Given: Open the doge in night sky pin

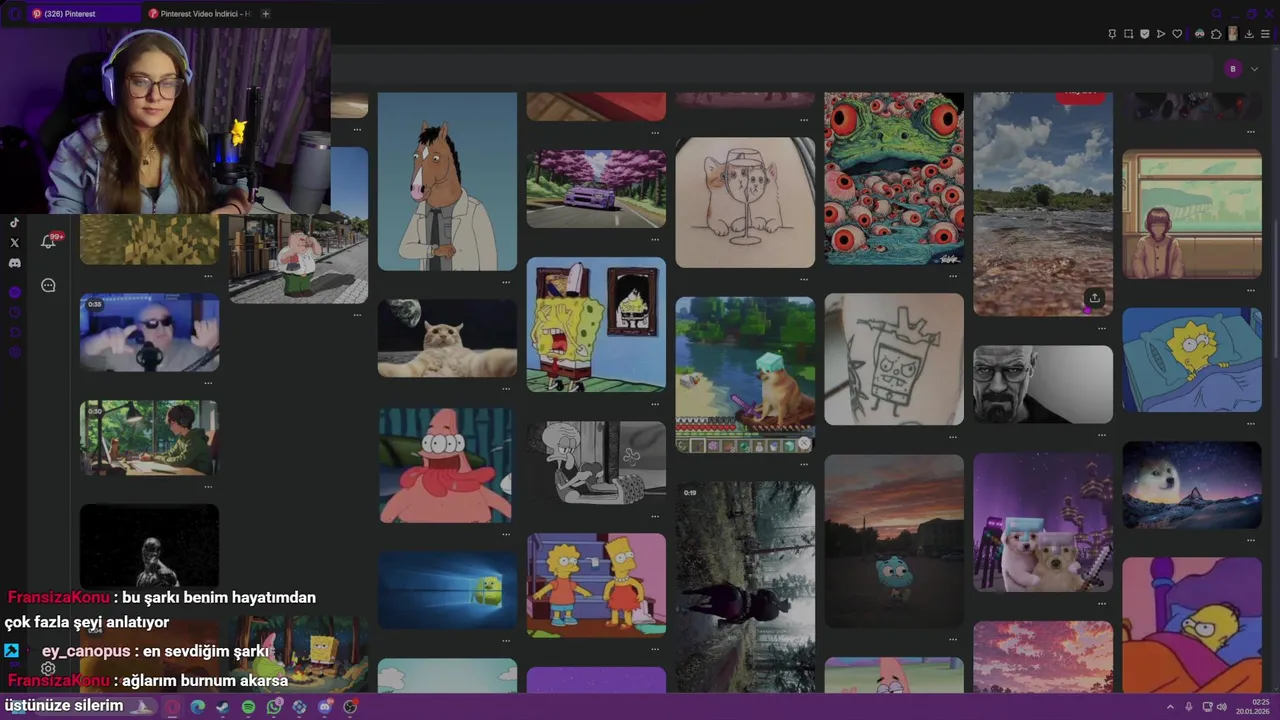Looking at the screenshot, I should click(1192, 485).
